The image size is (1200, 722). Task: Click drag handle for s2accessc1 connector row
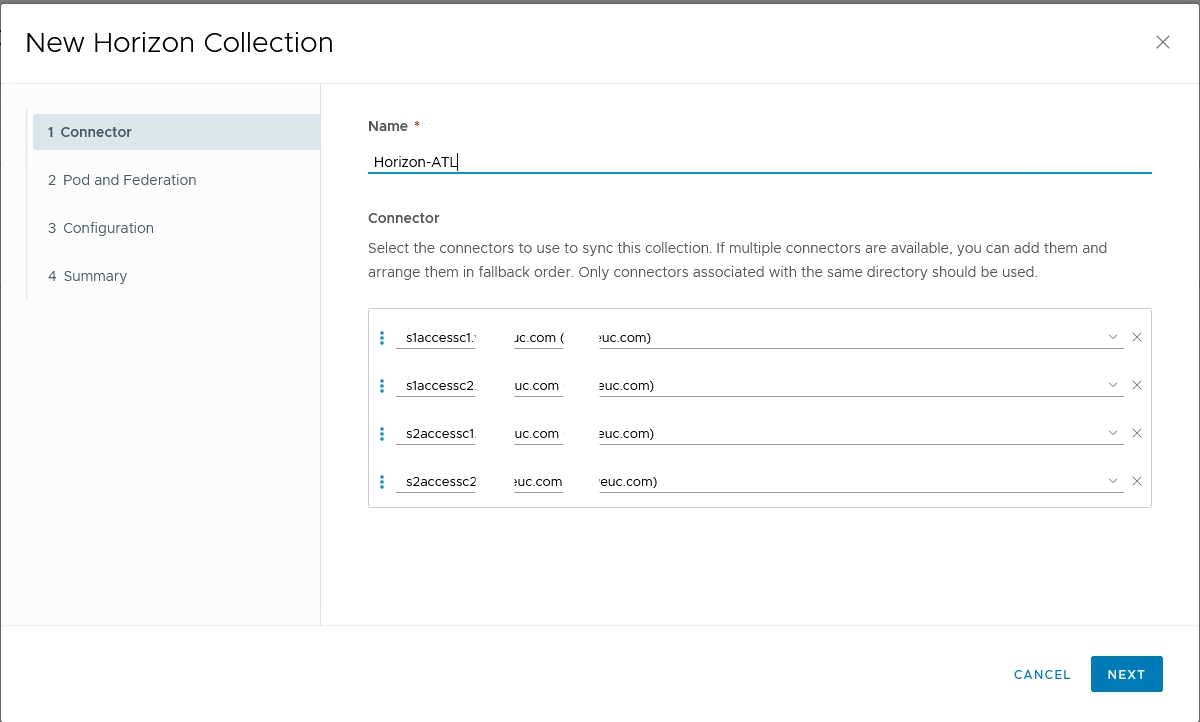(382, 434)
